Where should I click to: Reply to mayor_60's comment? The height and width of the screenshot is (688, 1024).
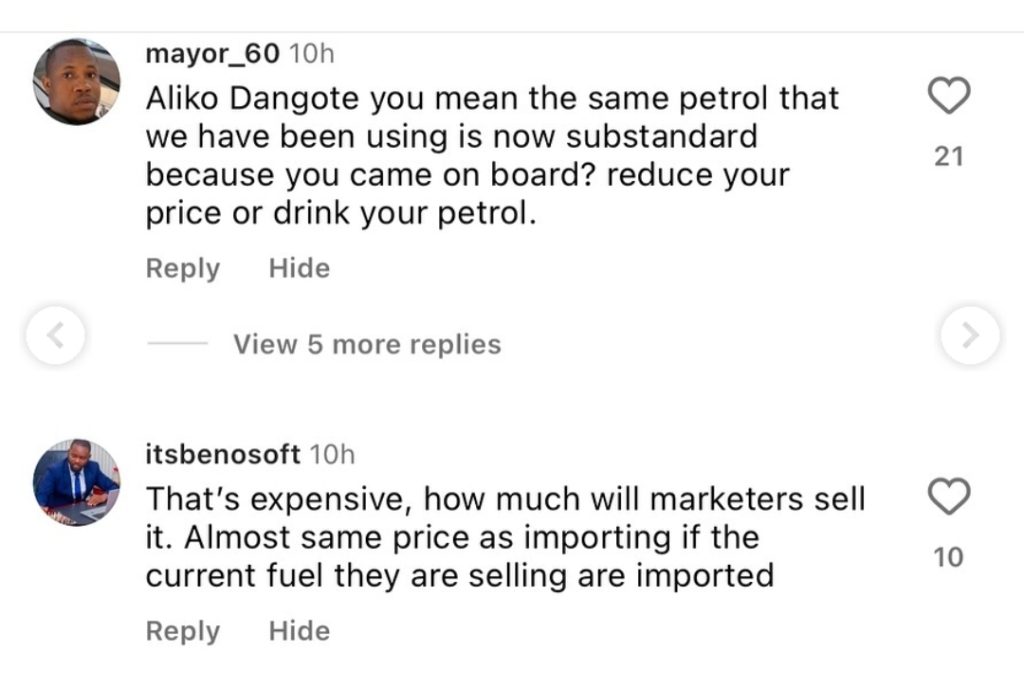(182, 268)
